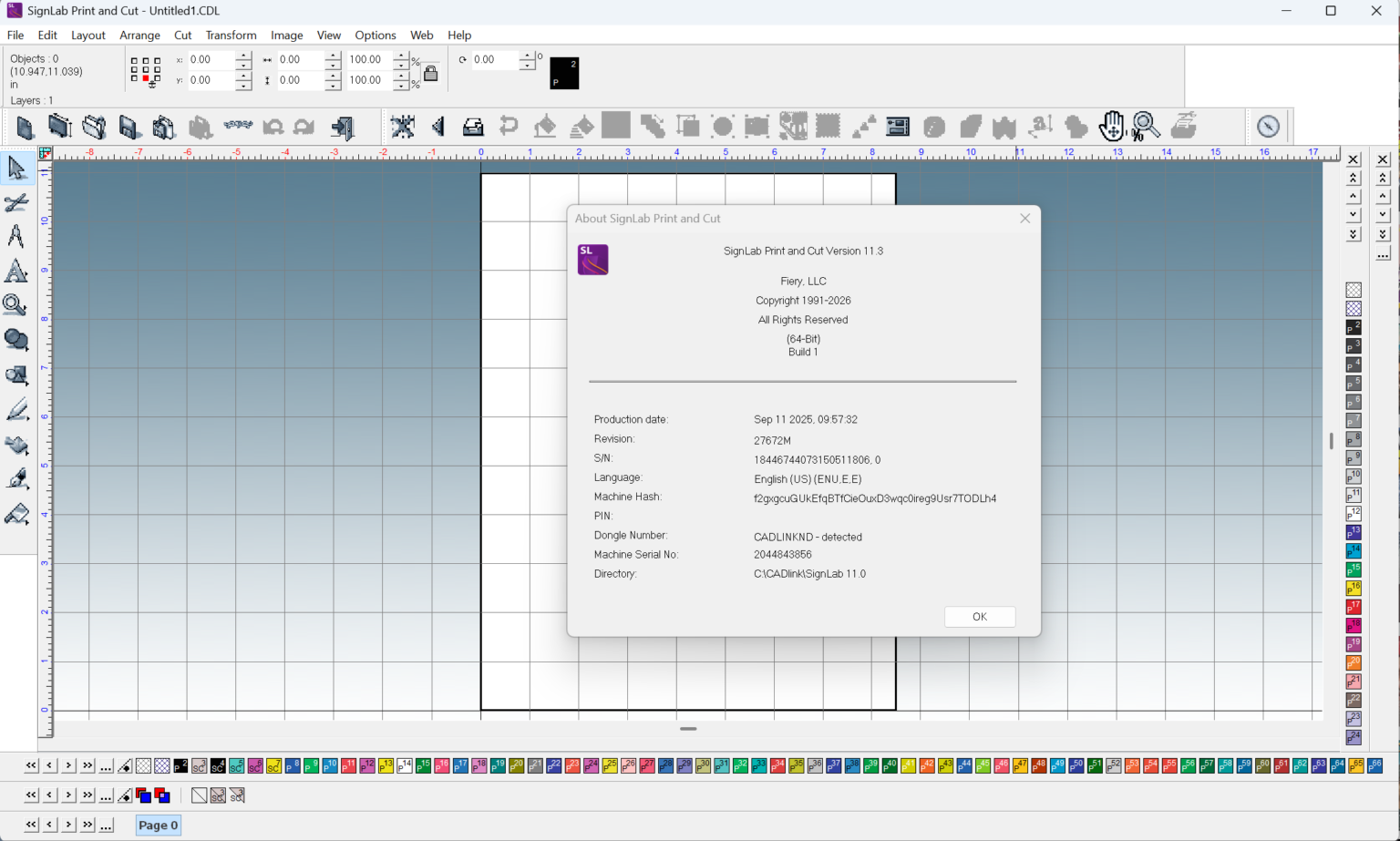
Task: Click the compass icon on toolbar
Action: tap(1268, 127)
